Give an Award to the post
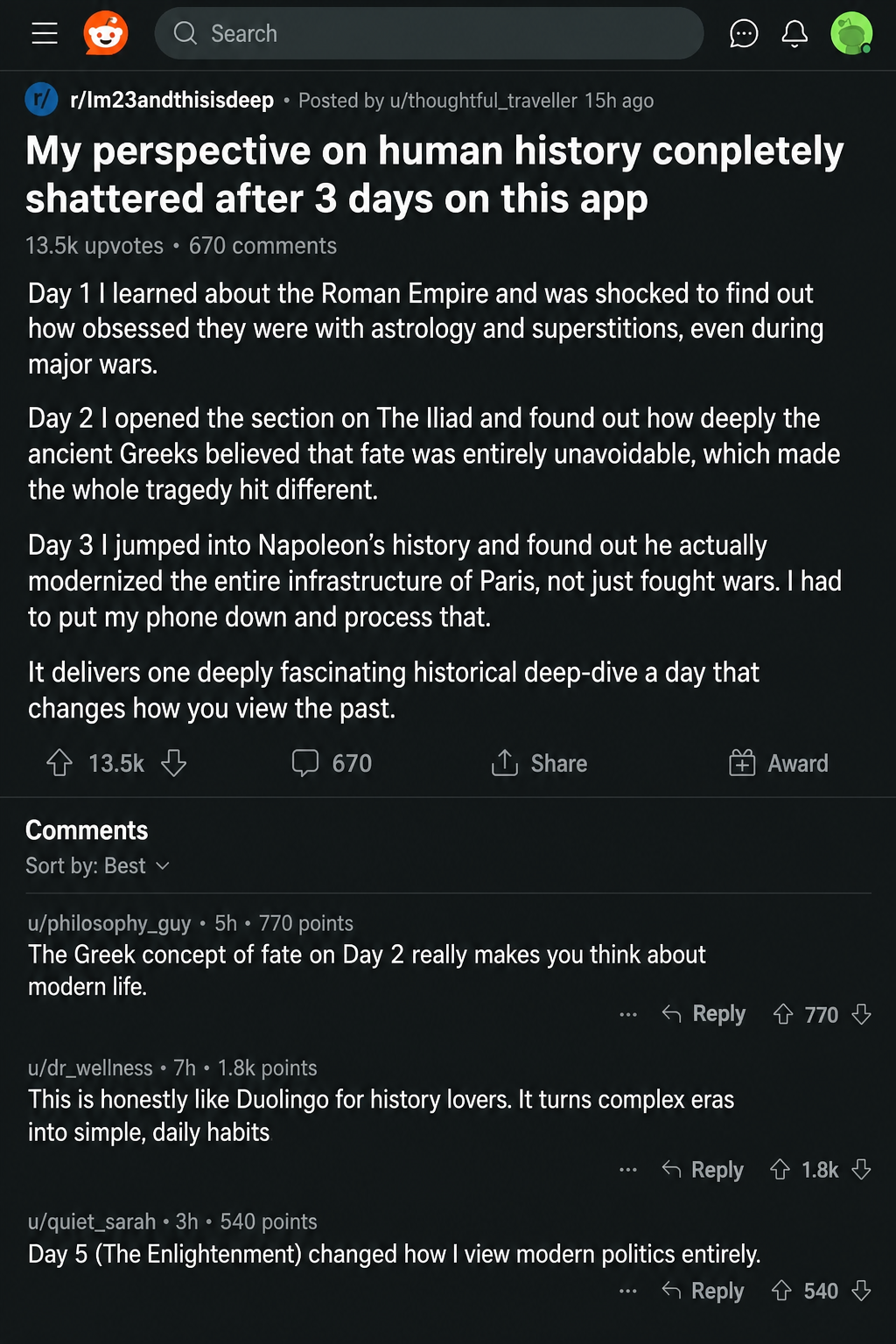Image resolution: width=896 pixels, height=1344 pixels. [779, 763]
